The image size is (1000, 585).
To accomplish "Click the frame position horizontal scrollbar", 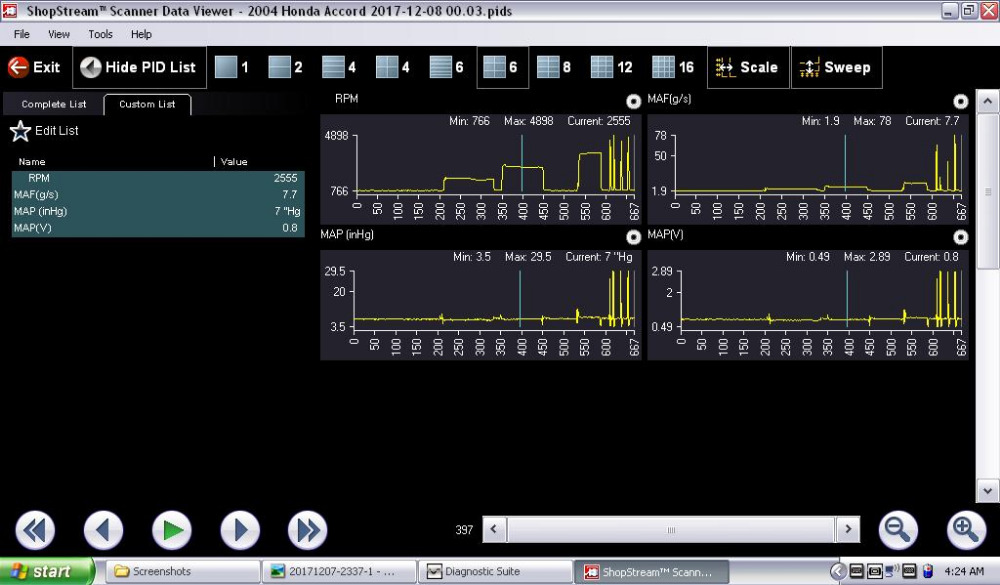I will (x=671, y=530).
